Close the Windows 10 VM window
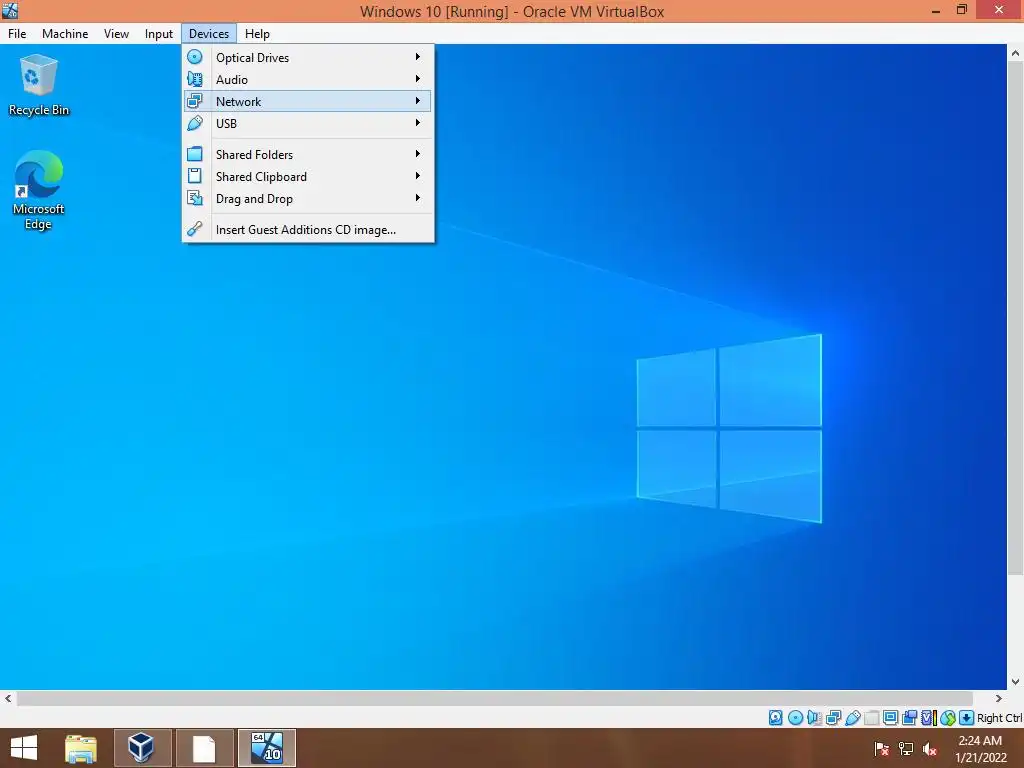Screen dimensions: 1024x768 pos(999,10)
